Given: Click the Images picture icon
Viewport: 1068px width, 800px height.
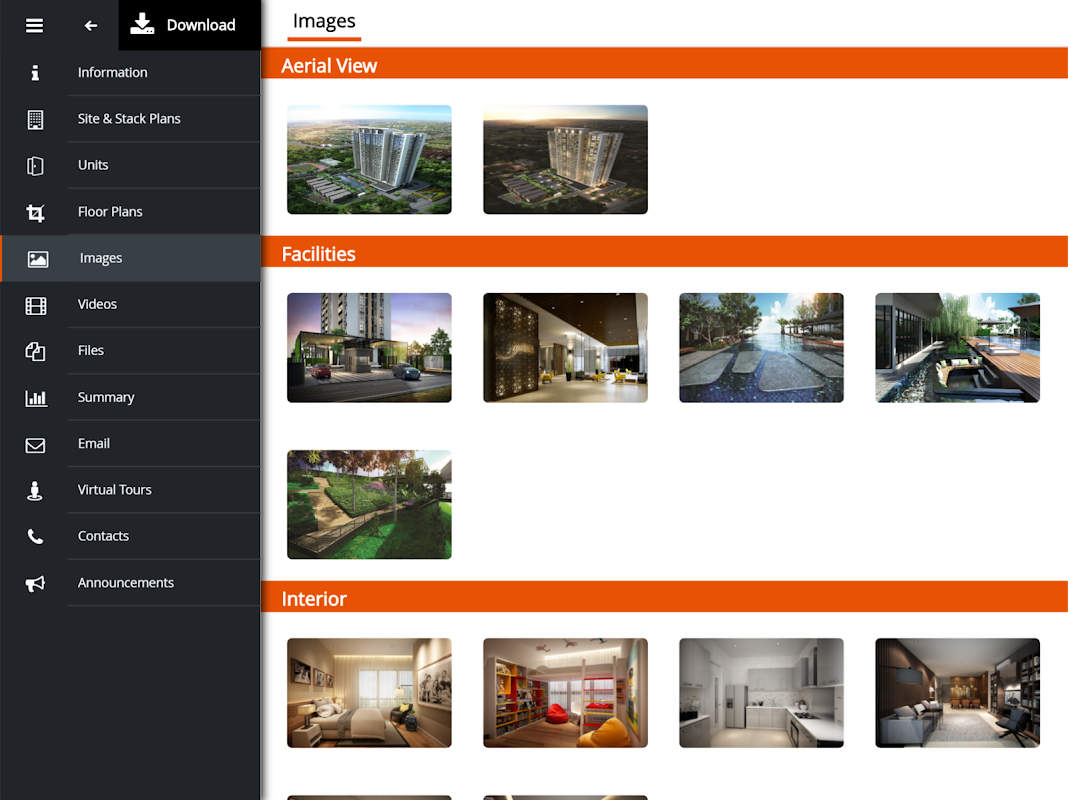Looking at the screenshot, I should tap(37, 259).
